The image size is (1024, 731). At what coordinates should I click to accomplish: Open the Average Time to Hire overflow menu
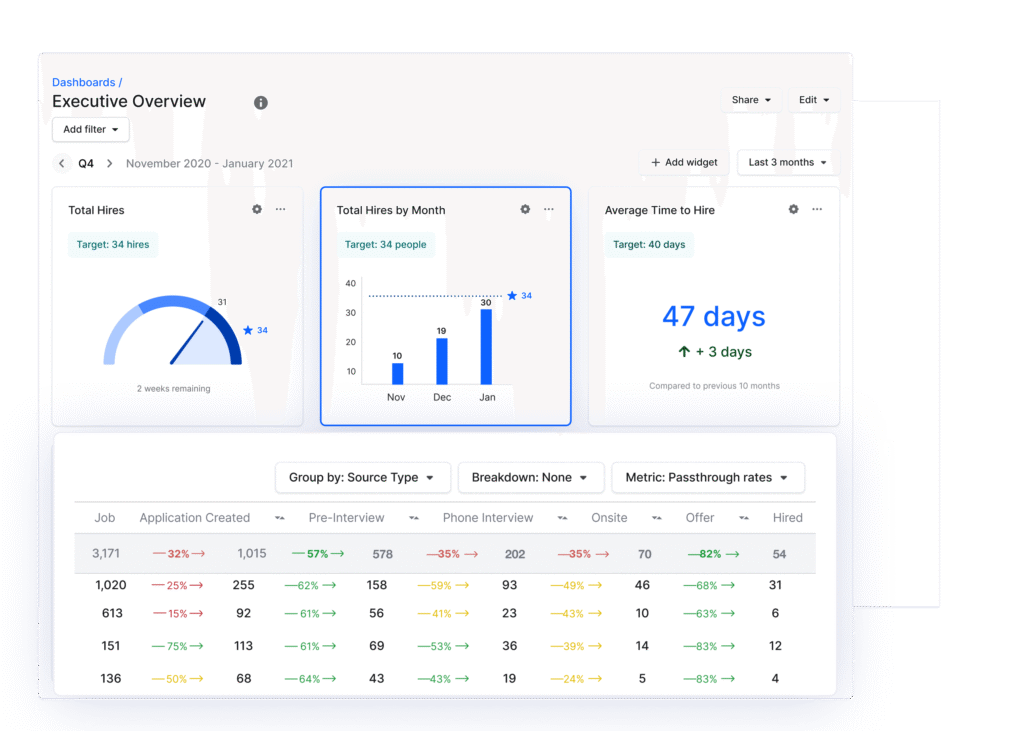tap(817, 209)
